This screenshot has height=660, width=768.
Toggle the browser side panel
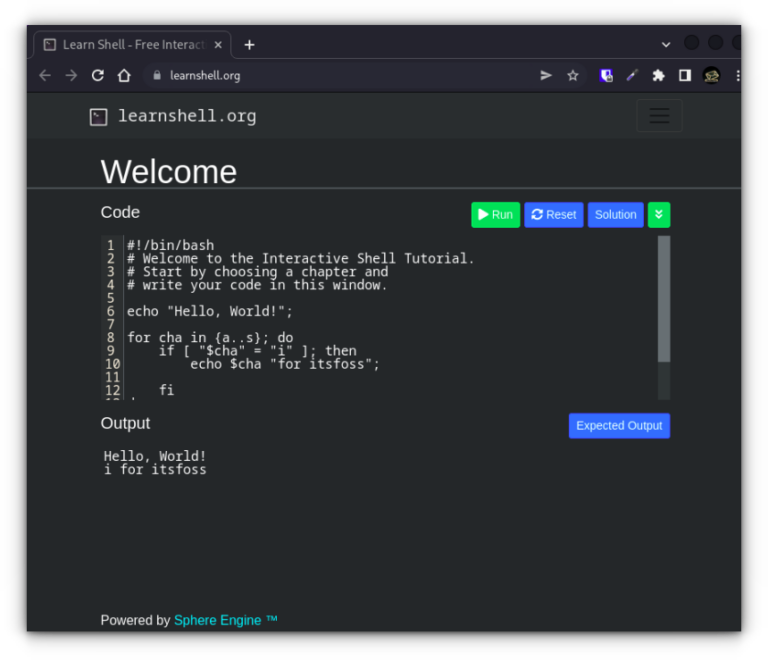685,75
